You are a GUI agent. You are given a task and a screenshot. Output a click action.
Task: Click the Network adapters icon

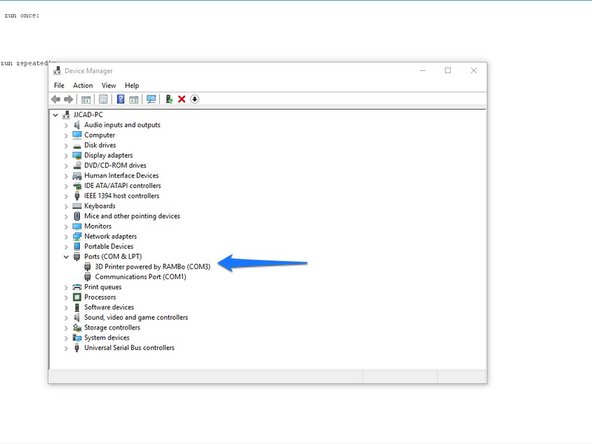click(77, 236)
